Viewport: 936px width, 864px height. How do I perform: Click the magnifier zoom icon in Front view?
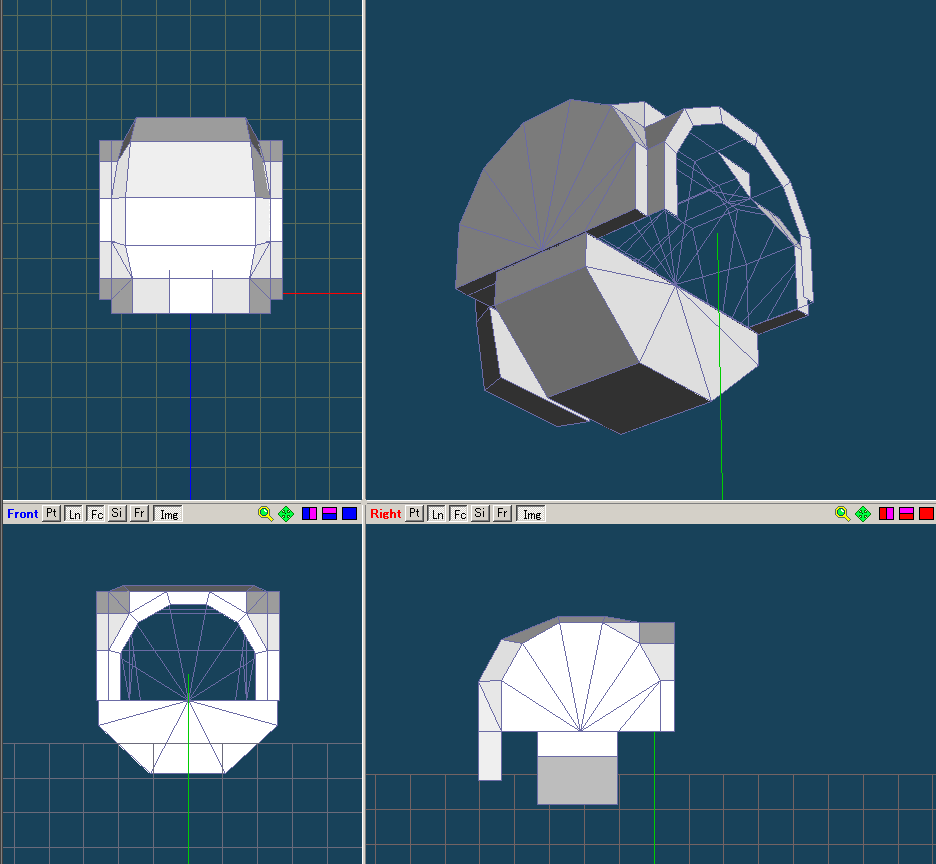[265, 514]
